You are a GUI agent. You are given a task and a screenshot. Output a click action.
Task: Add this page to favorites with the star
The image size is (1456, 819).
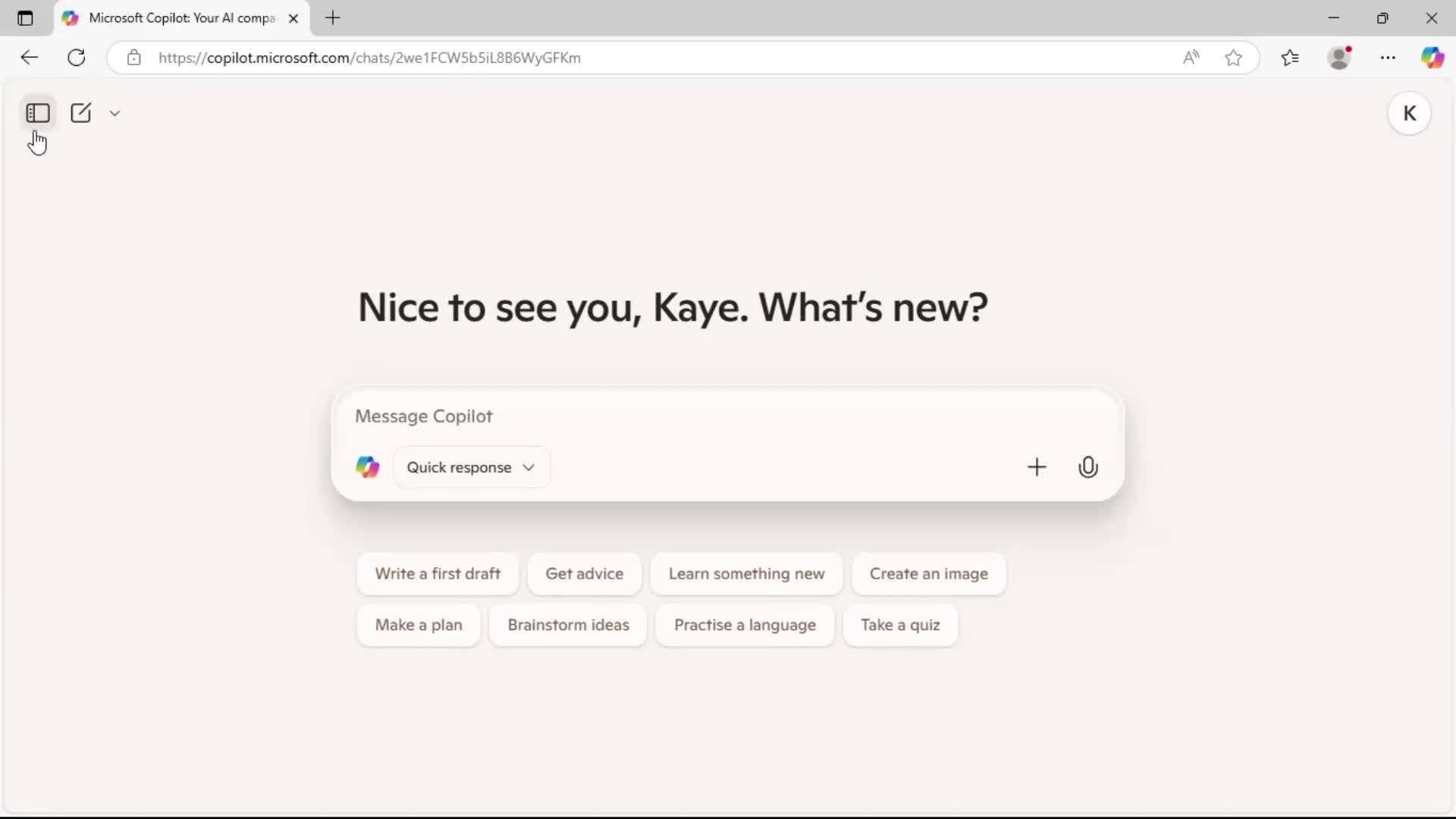coord(1233,57)
